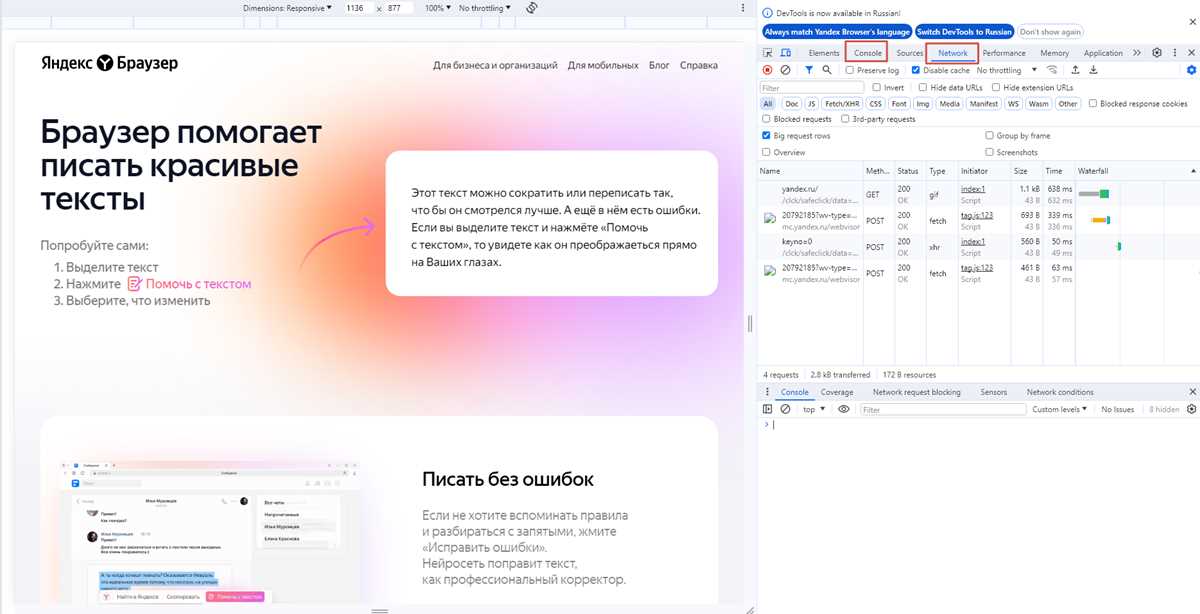Open the Application tab

click(1103, 53)
